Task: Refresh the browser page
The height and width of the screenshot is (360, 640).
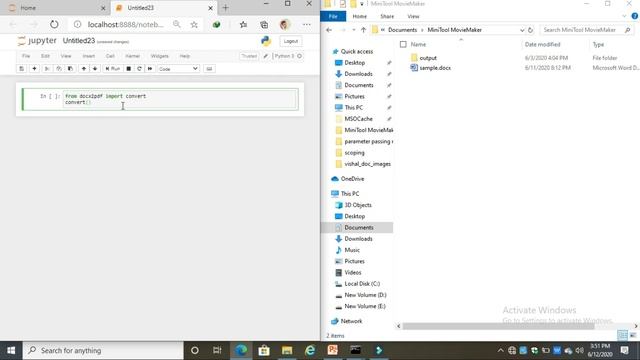Action: 54,24
